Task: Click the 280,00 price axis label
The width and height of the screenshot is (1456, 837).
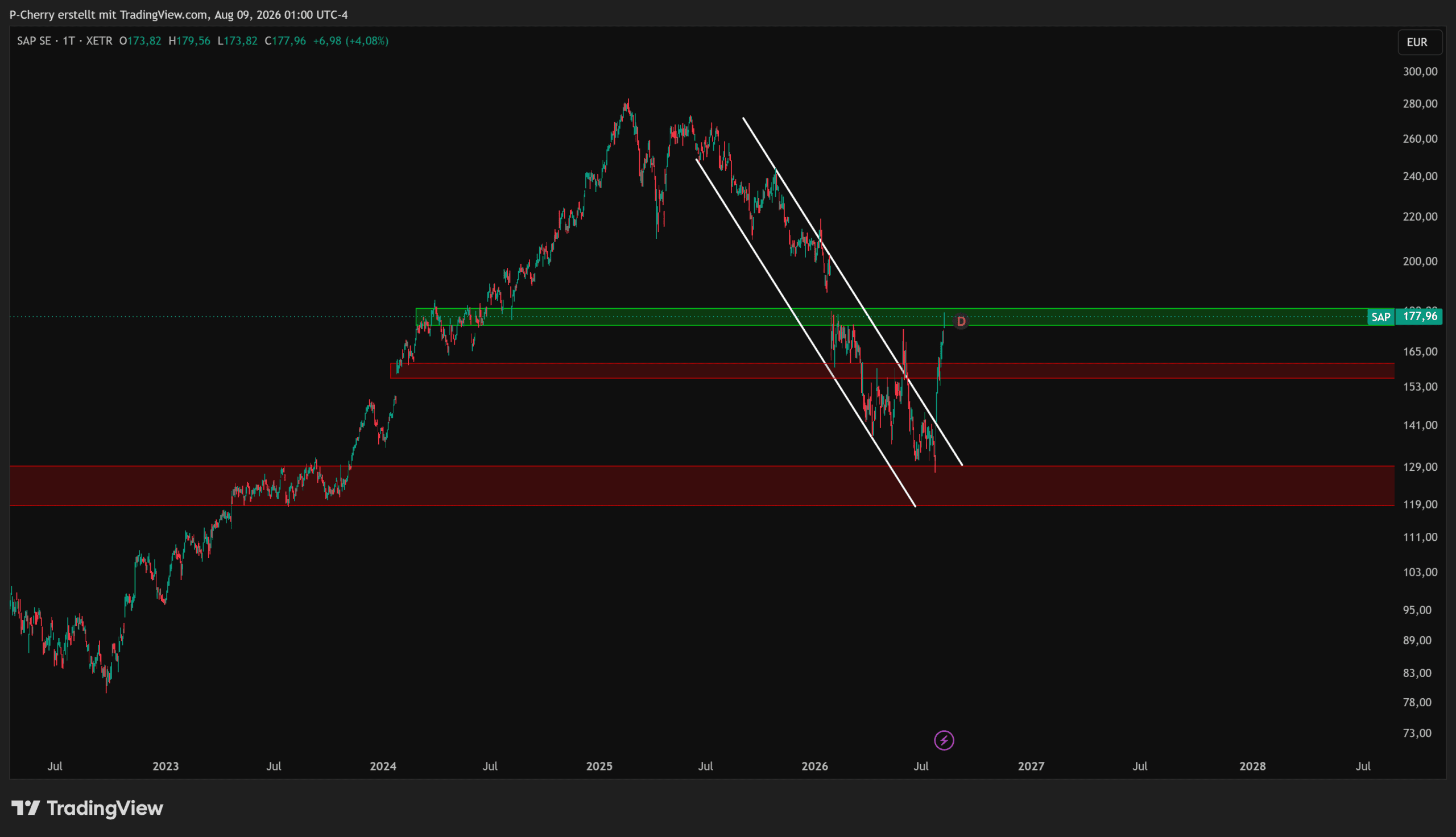Action: [1420, 103]
